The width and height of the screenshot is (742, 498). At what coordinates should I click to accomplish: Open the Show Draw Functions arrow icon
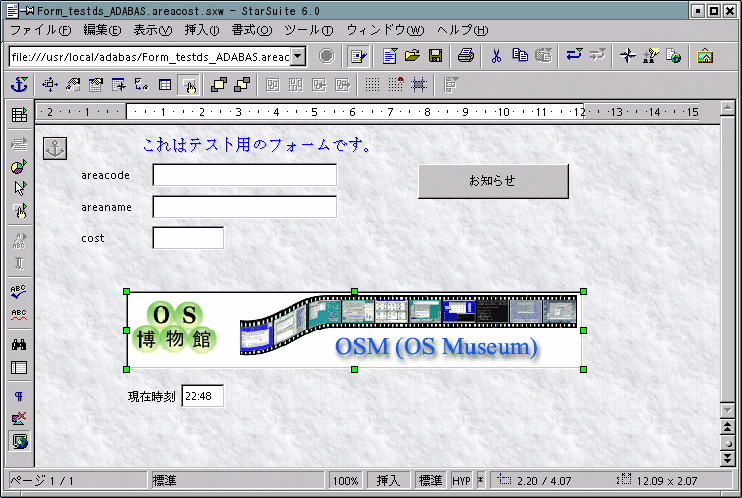(19, 188)
